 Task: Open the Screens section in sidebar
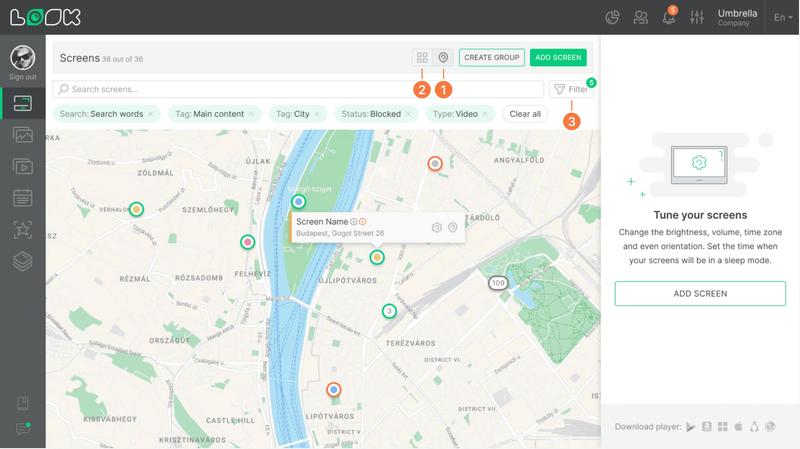(x=22, y=104)
